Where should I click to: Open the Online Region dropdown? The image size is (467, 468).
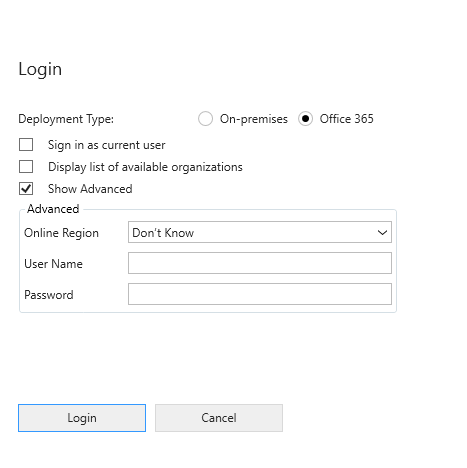click(x=260, y=232)
